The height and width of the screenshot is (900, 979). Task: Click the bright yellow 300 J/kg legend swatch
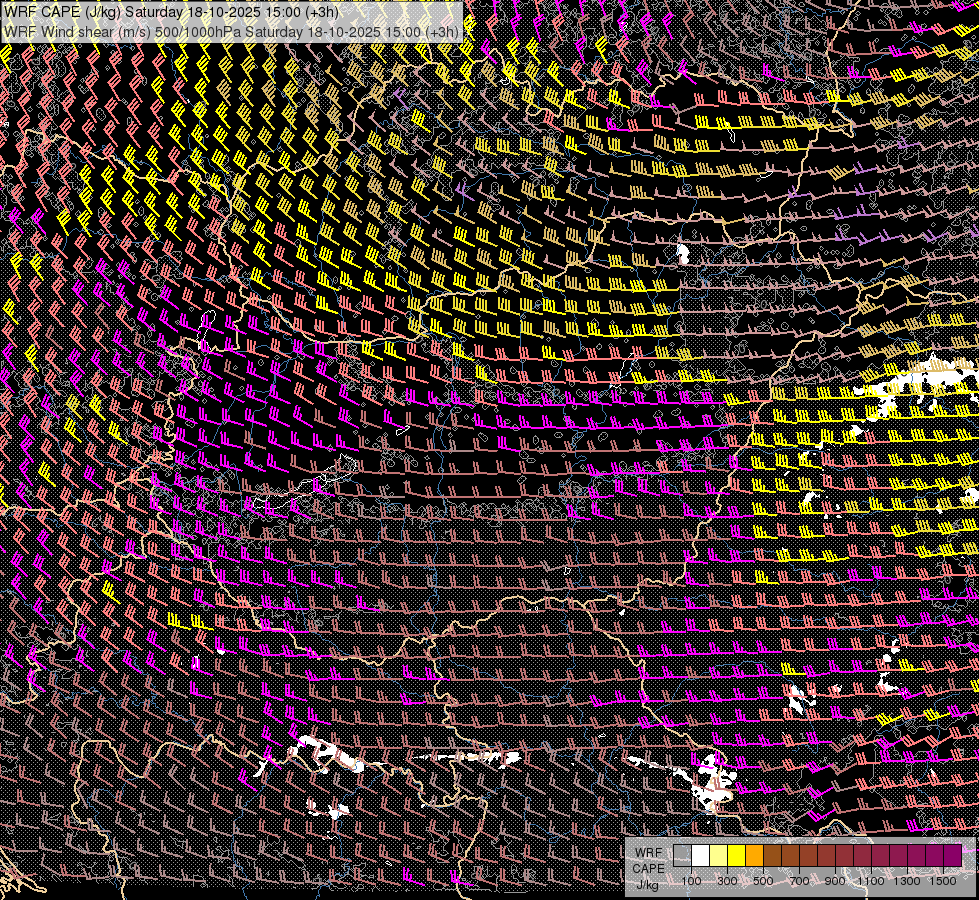[737, 856]
